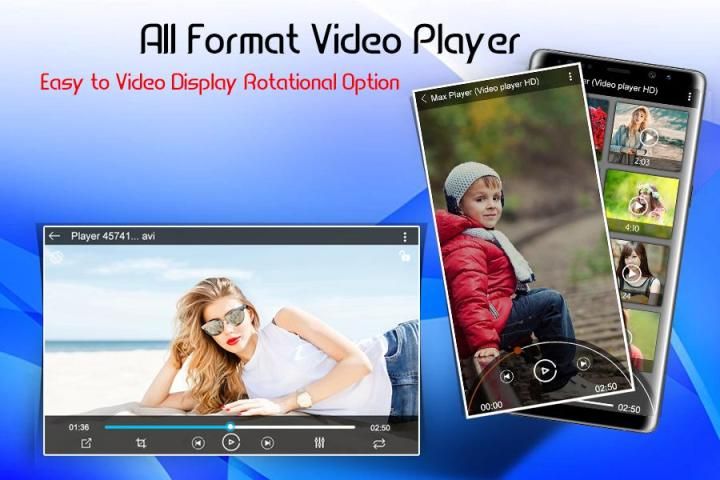Viewport: 720px width, 480px height.
Task: Open the share/export icon in landscape player
Action: pos(86,443)
